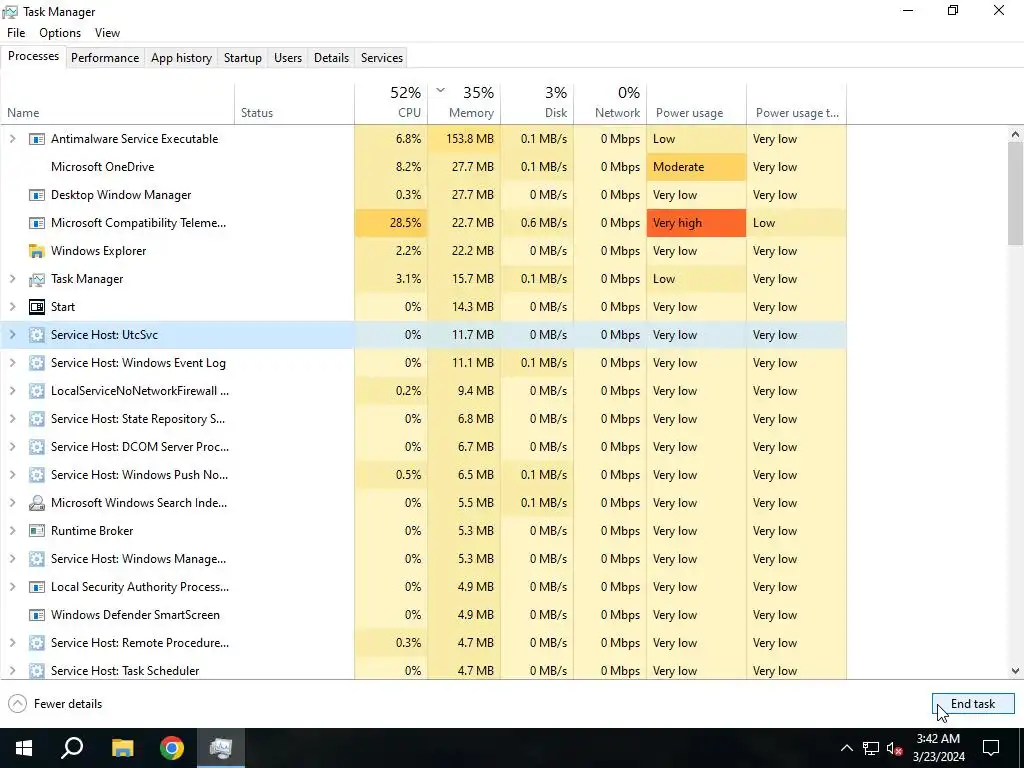Expand Runtime Broker process group

point(12,531)
